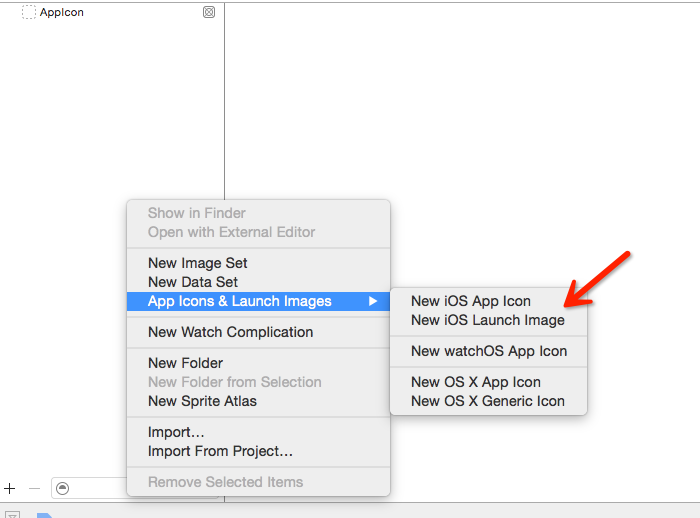Toggle the bottom-left debug area icon
700x518 pixels.
pyautogui.click(x=12, y=515)
